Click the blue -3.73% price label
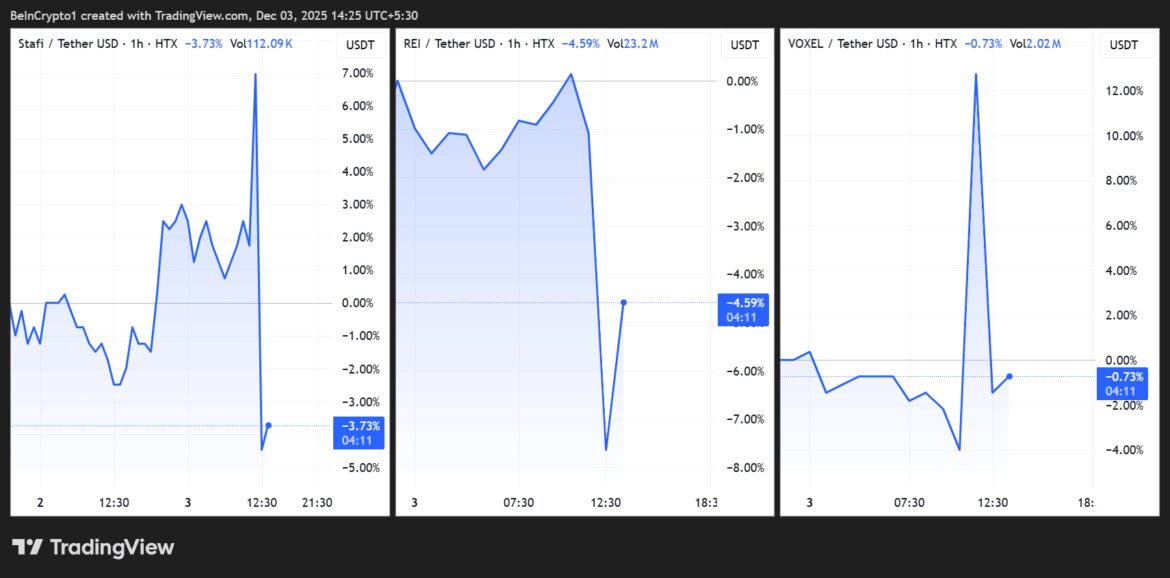 click(357, 427)
